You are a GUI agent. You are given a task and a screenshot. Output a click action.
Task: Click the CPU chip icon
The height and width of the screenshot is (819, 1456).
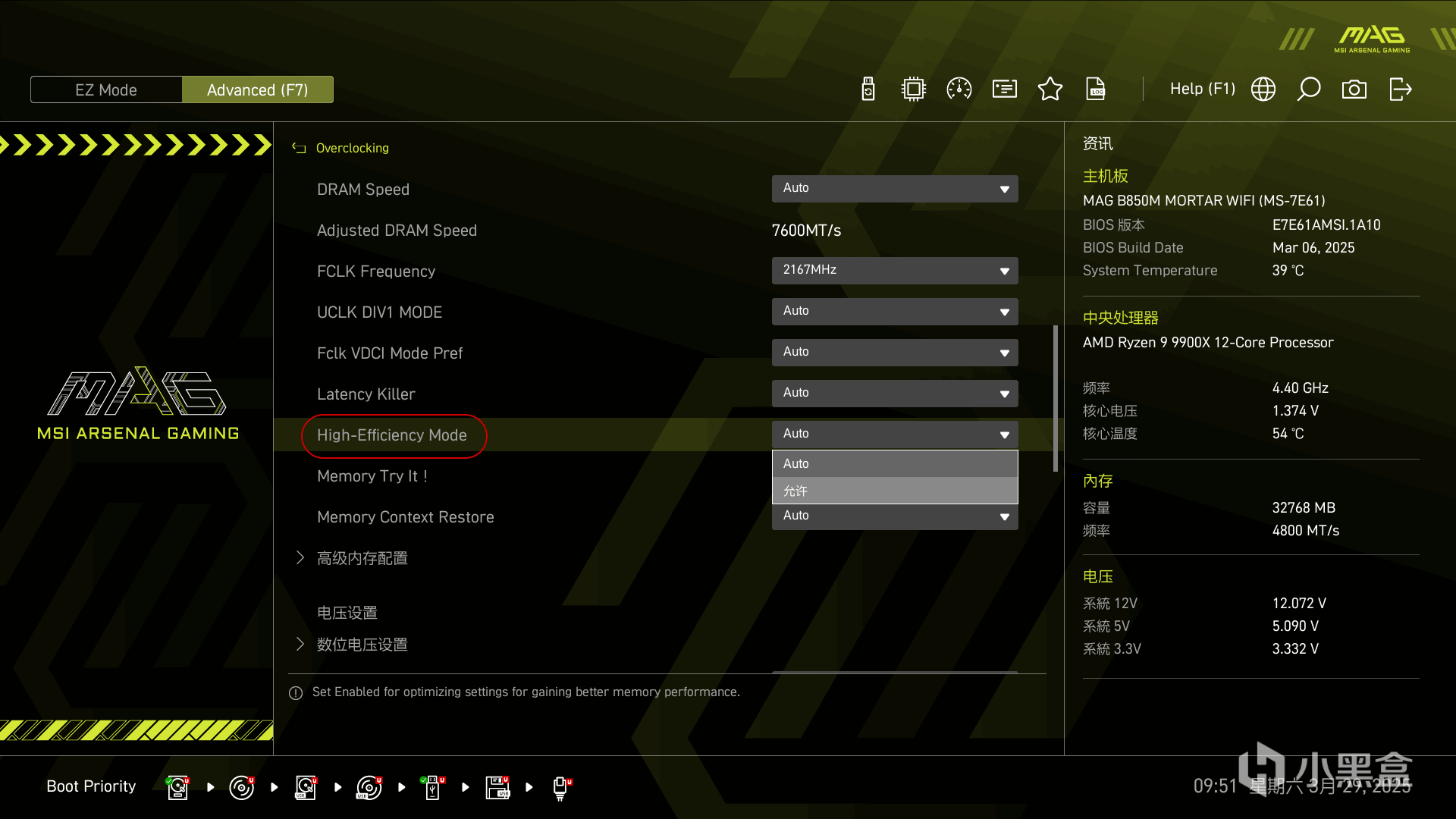click(914, 89)
